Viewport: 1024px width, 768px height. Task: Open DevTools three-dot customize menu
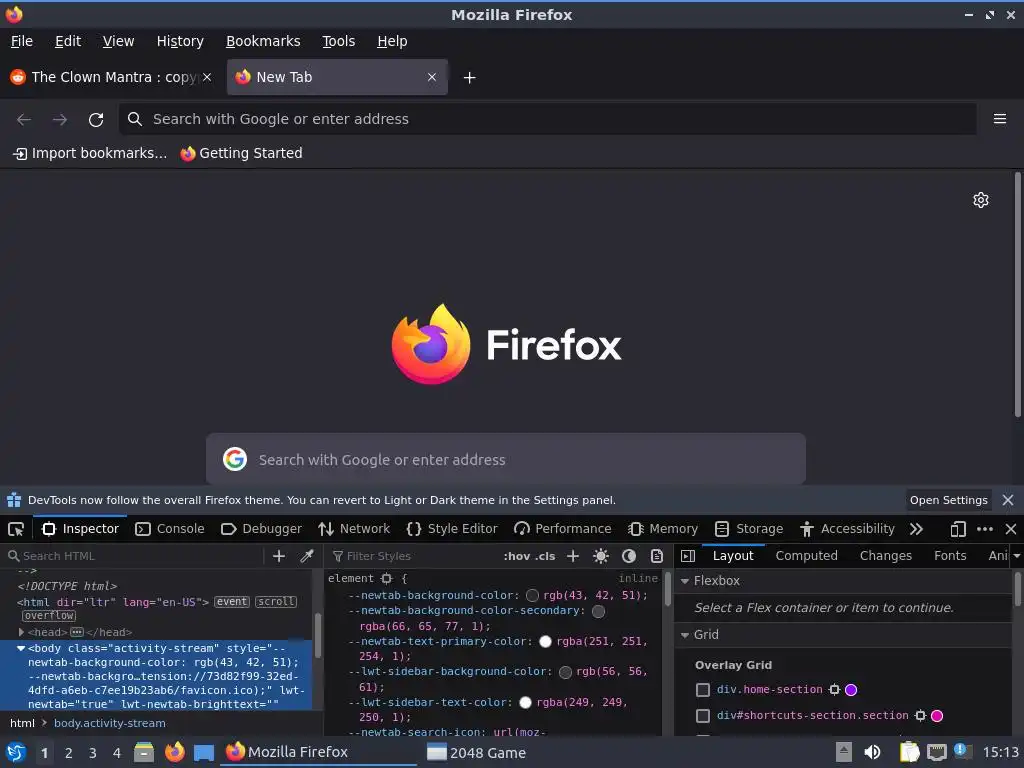(x=985, y=529)
